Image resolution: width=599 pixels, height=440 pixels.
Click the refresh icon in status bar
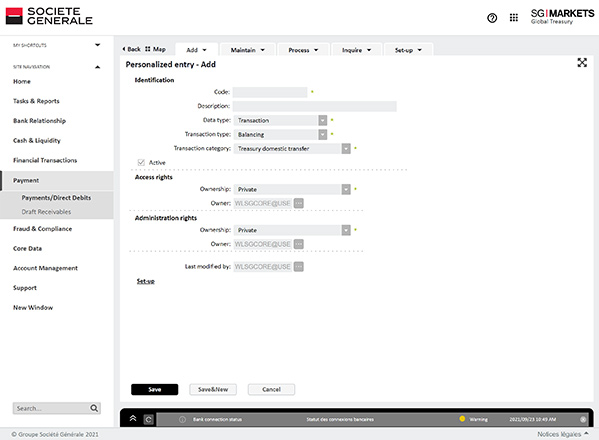click(149, 419)
